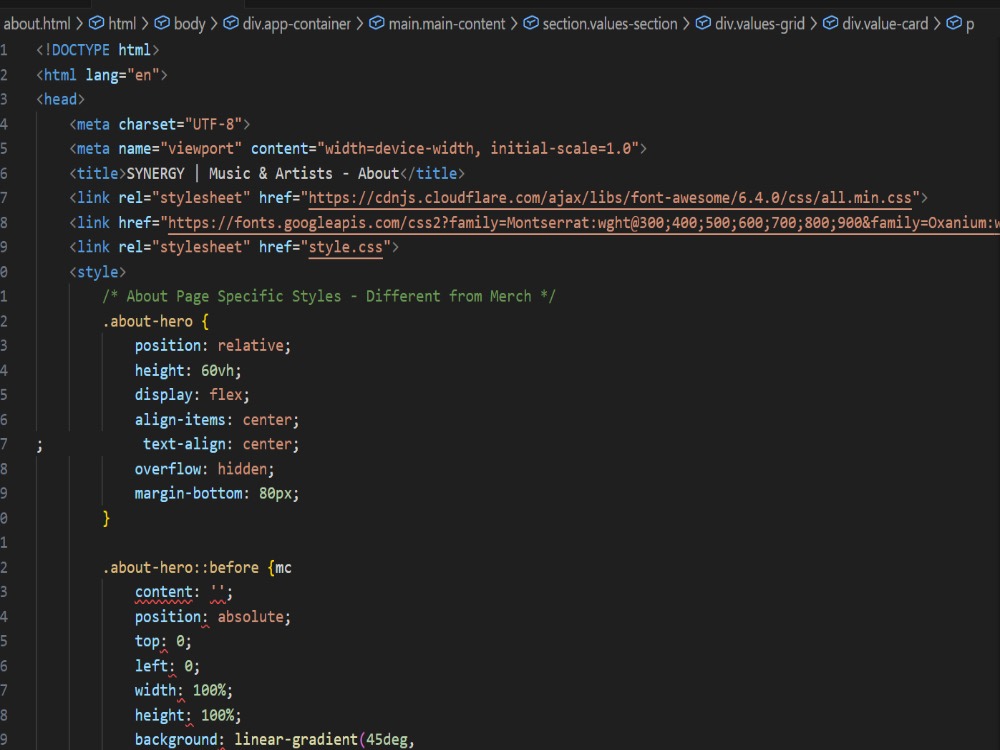The height and width of the screenshot is (750, 1000).
Task: Click the about.html breadcrumb item
Action: coord(36,24)
